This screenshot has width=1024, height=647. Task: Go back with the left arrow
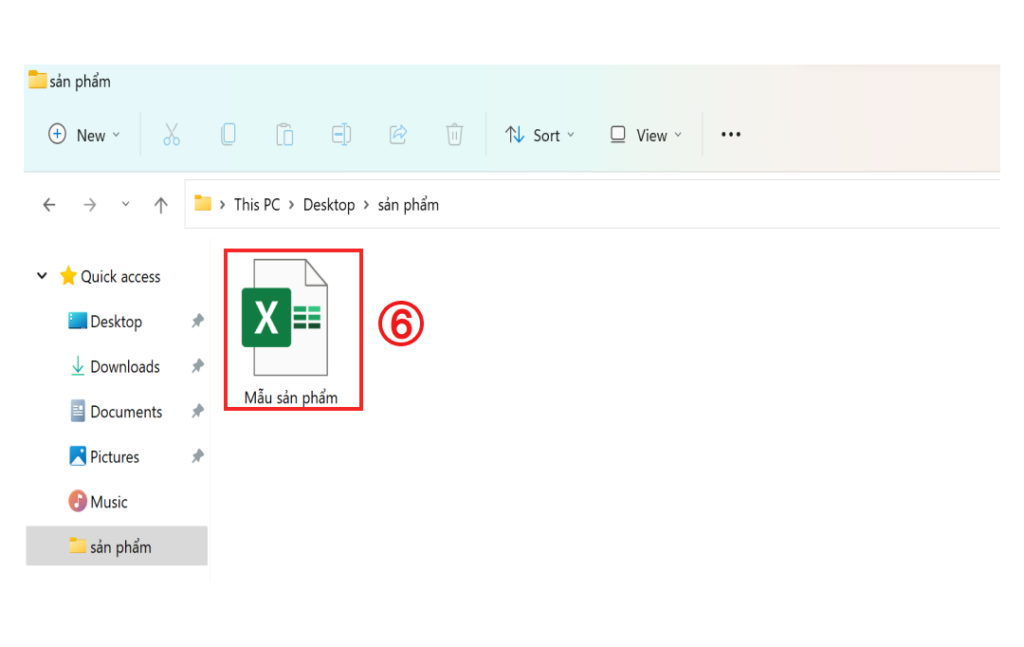[49, 205]
